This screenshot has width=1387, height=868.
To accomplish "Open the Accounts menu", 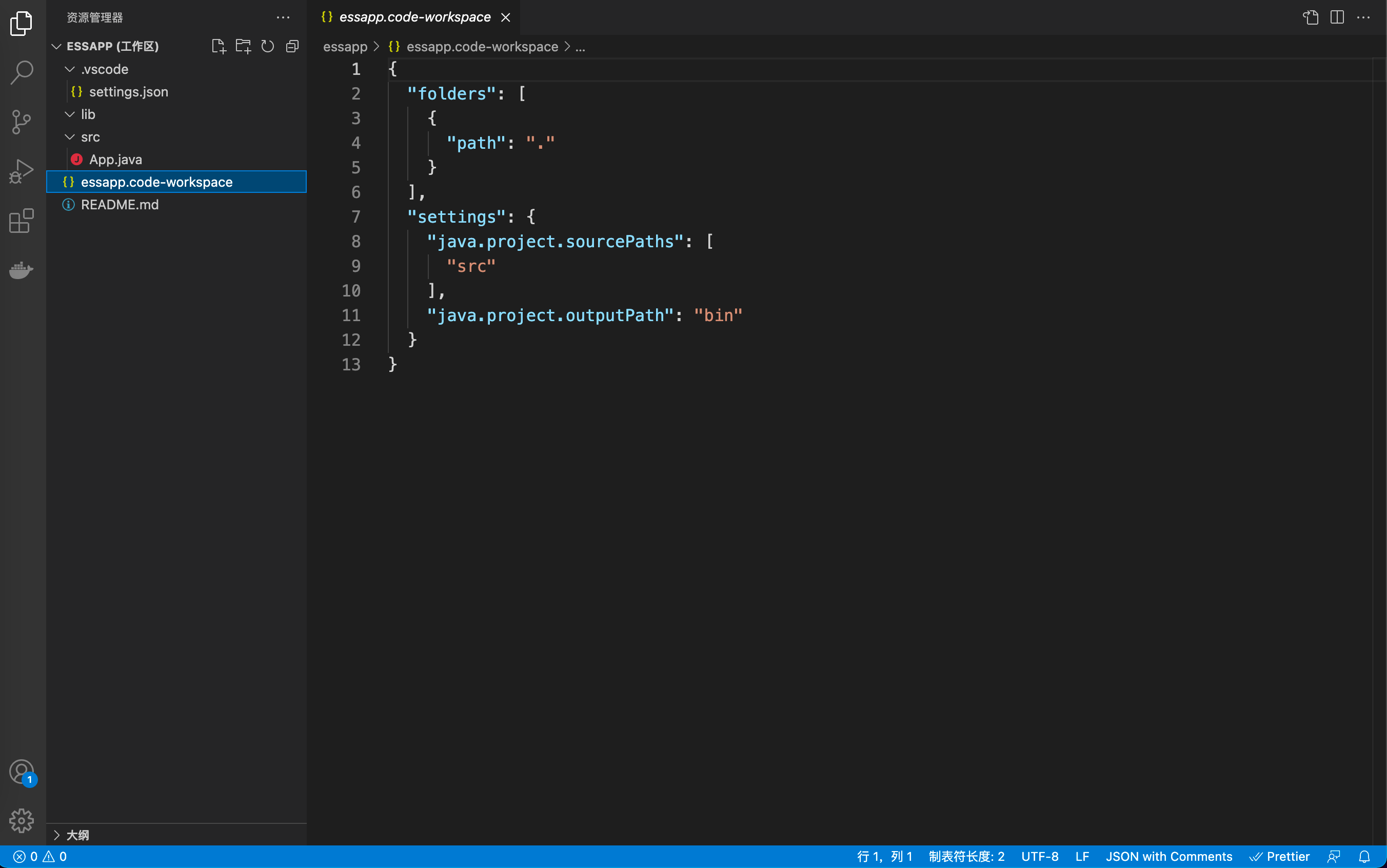I will (x=22, y=772).
